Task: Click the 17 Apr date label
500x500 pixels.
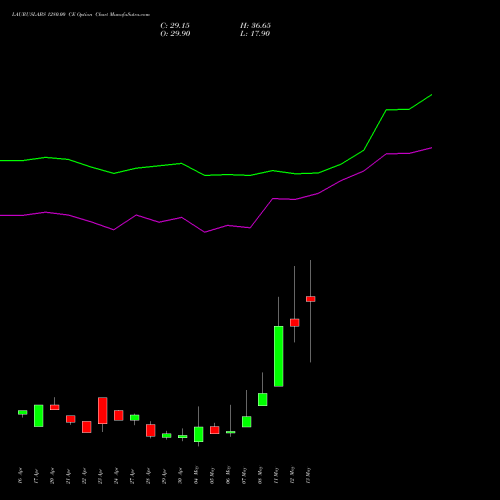Action: tap(36, 476)
